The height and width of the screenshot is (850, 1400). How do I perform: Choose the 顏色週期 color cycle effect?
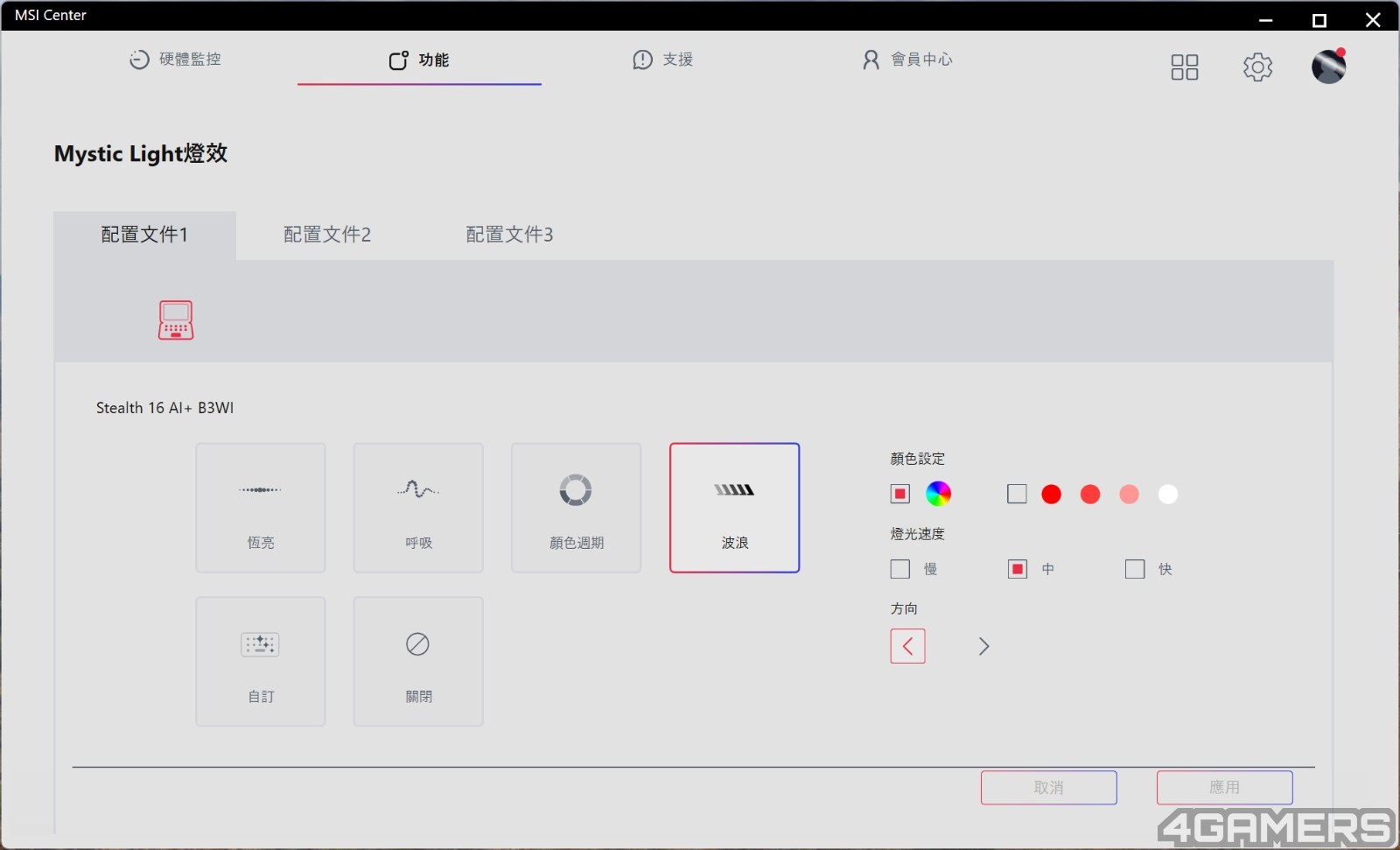pos(576,508)
